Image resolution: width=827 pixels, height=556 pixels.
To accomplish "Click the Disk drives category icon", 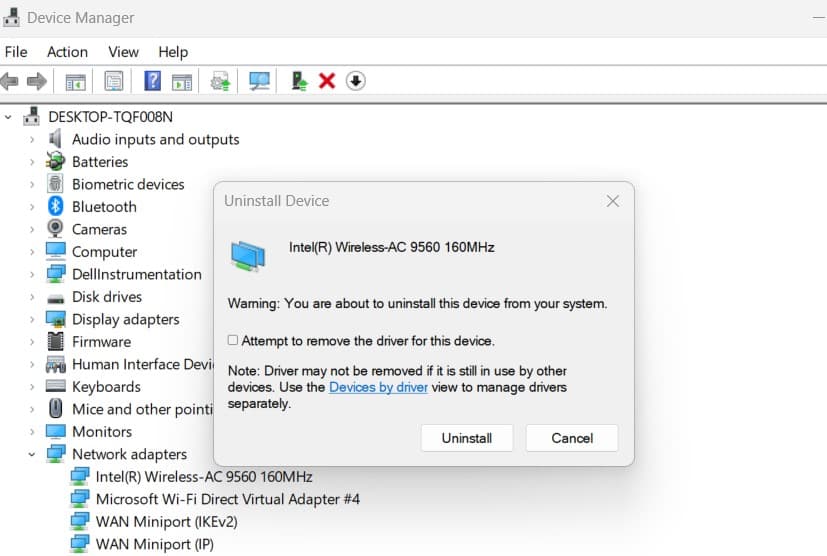I will pos(55,299).
